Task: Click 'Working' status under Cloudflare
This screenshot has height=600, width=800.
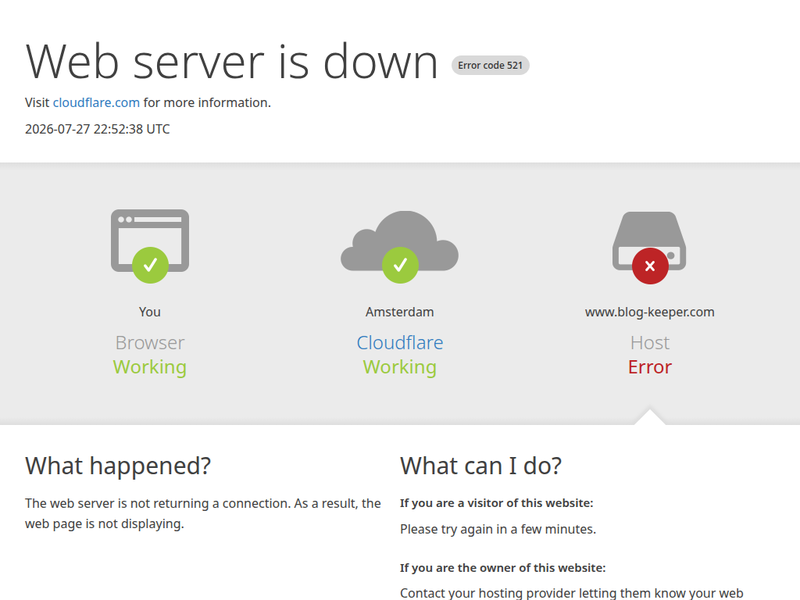Action: [399, 367]
